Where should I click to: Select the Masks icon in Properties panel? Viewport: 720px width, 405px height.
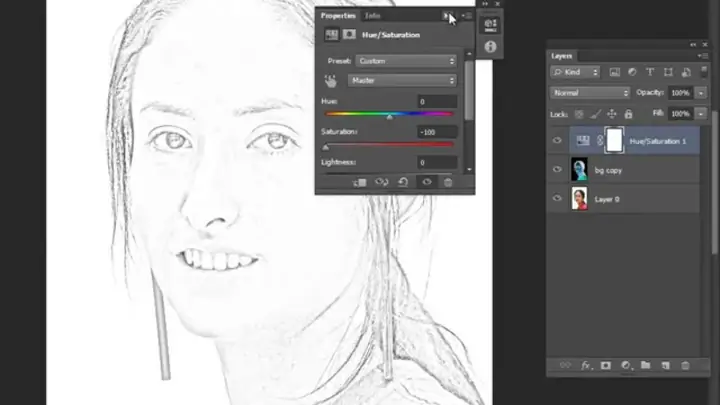[x=349, y=35]
